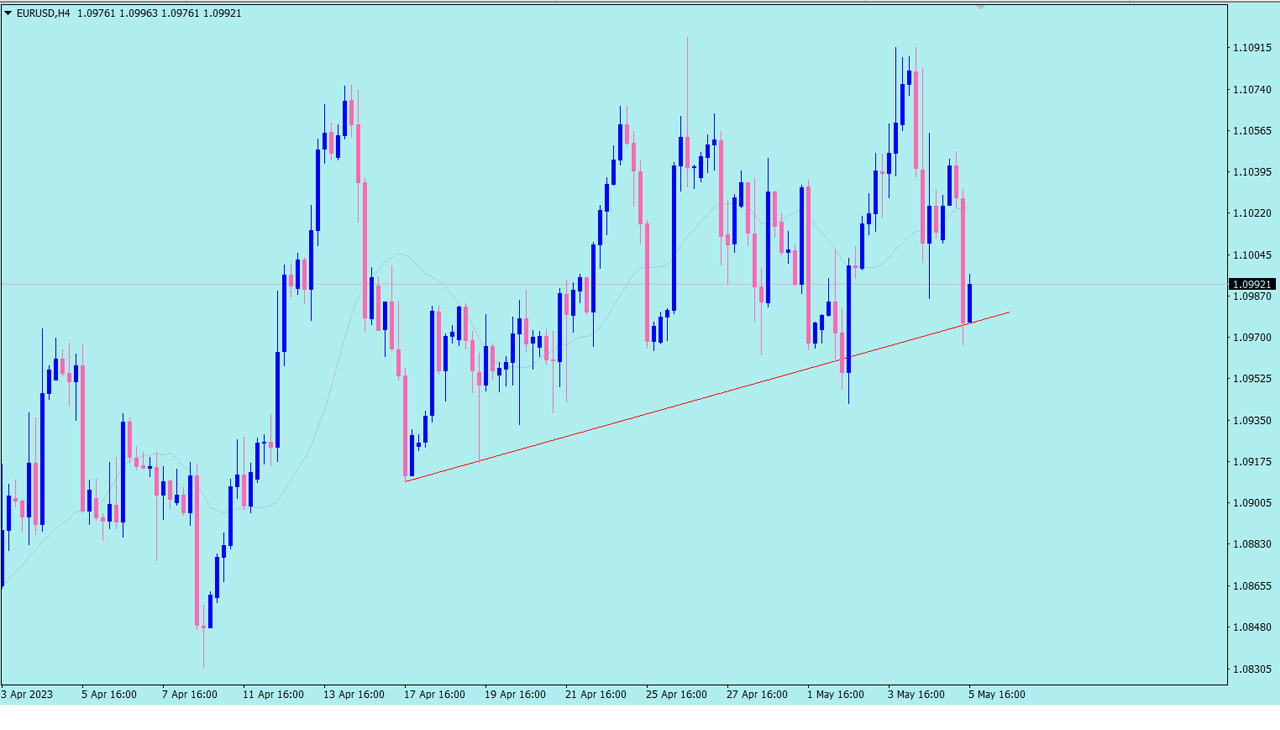Screen dimensions: 1280x730
Task: Click the 1.10740 price axis label
Action: pos(1252,89)
